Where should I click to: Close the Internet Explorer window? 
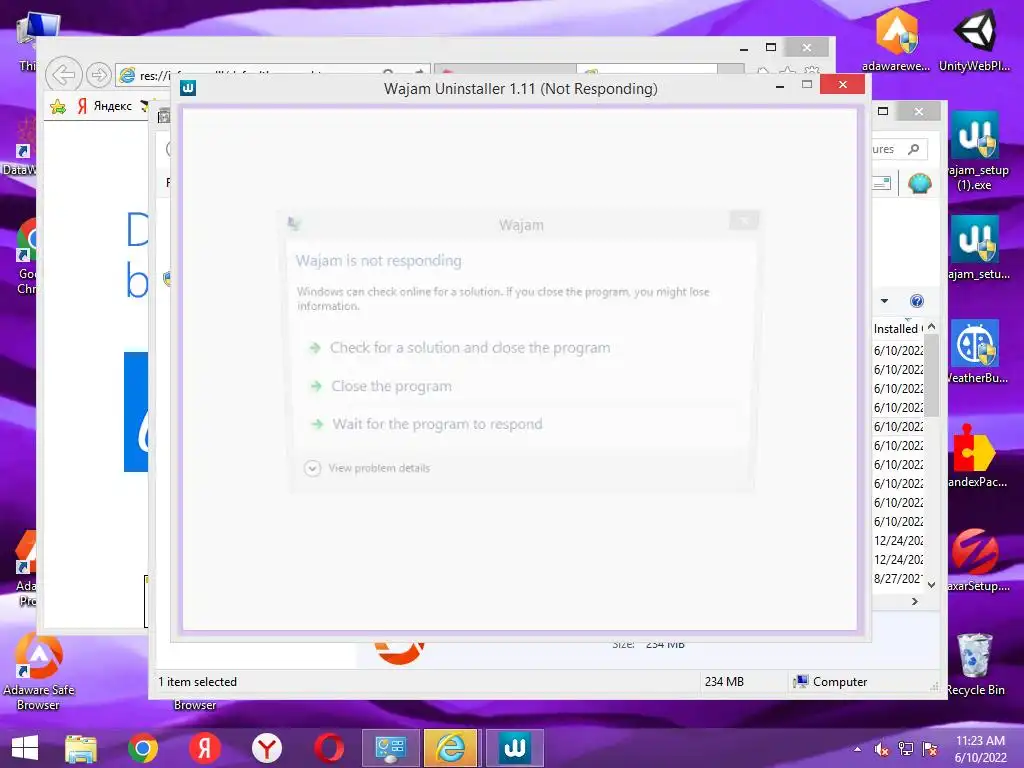click(807, 47)
